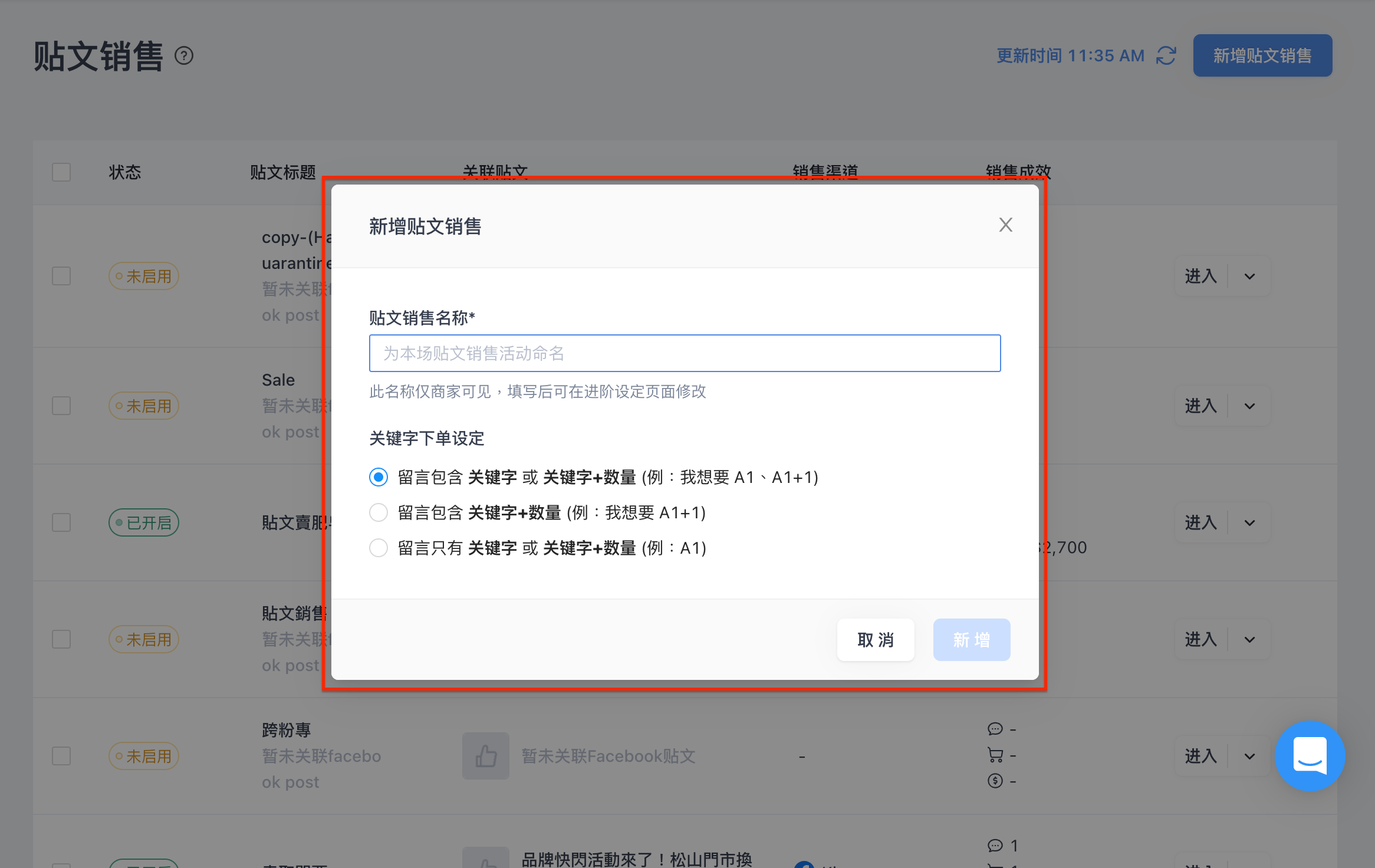
Task: Check the checkbox for the Sale row
Action: pos(61,406)
